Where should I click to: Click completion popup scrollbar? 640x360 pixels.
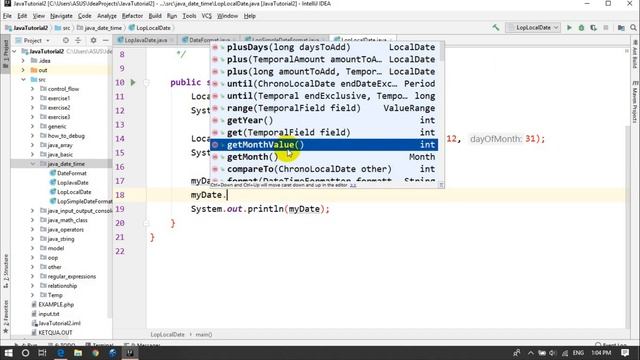point(441,51)
